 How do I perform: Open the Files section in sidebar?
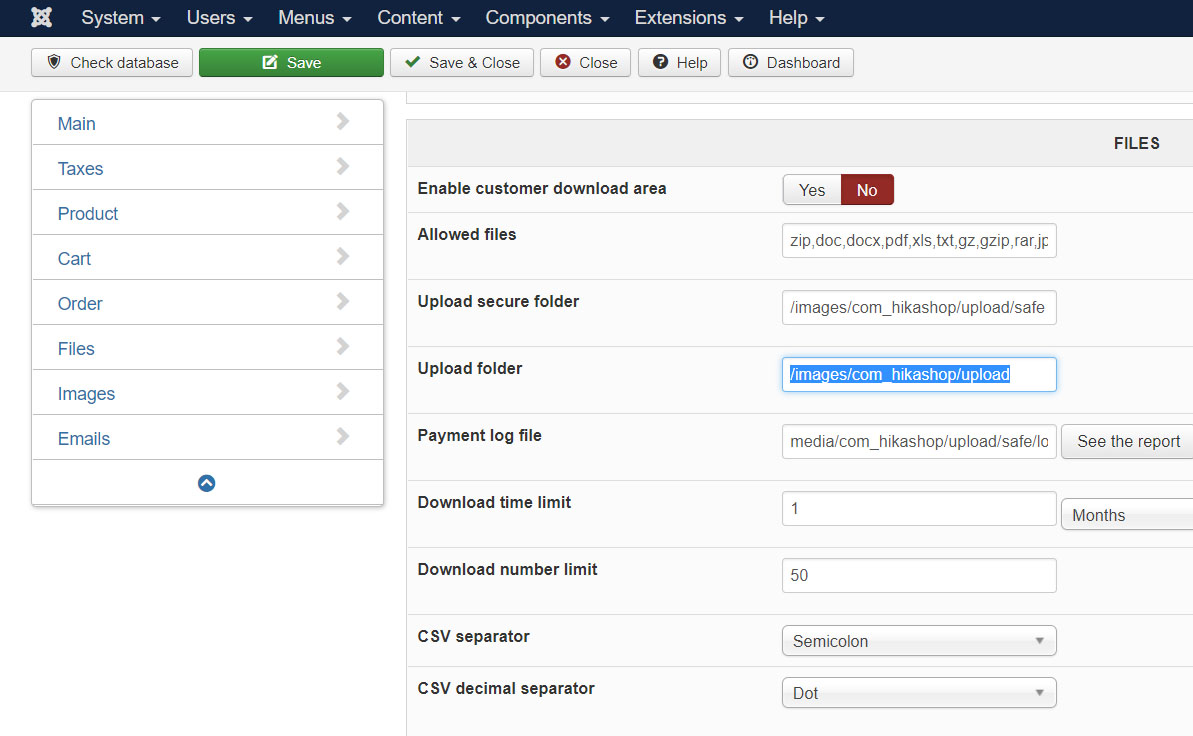point(77,349)
